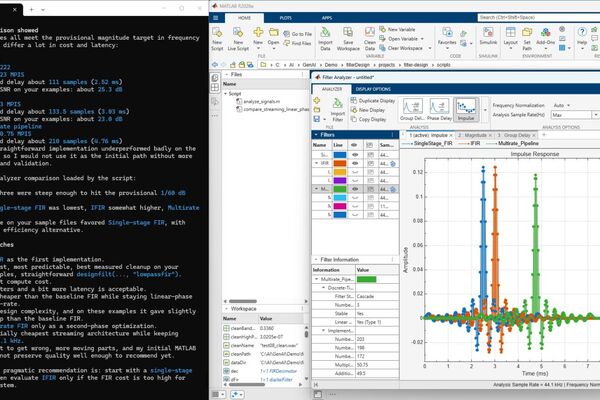This screenshot has width=600, height=400.
Task: Collapse the Filters panel header
Action: pos(316,135)
